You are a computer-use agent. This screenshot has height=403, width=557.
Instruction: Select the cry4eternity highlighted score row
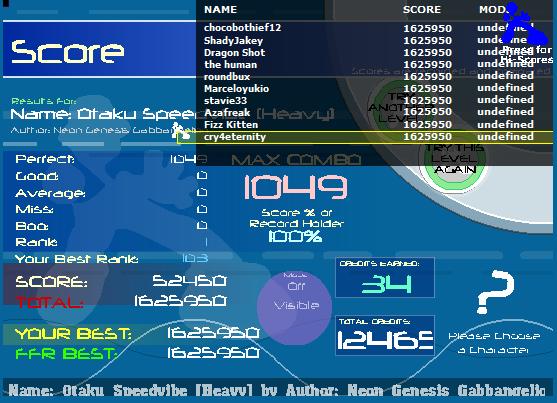364,137
